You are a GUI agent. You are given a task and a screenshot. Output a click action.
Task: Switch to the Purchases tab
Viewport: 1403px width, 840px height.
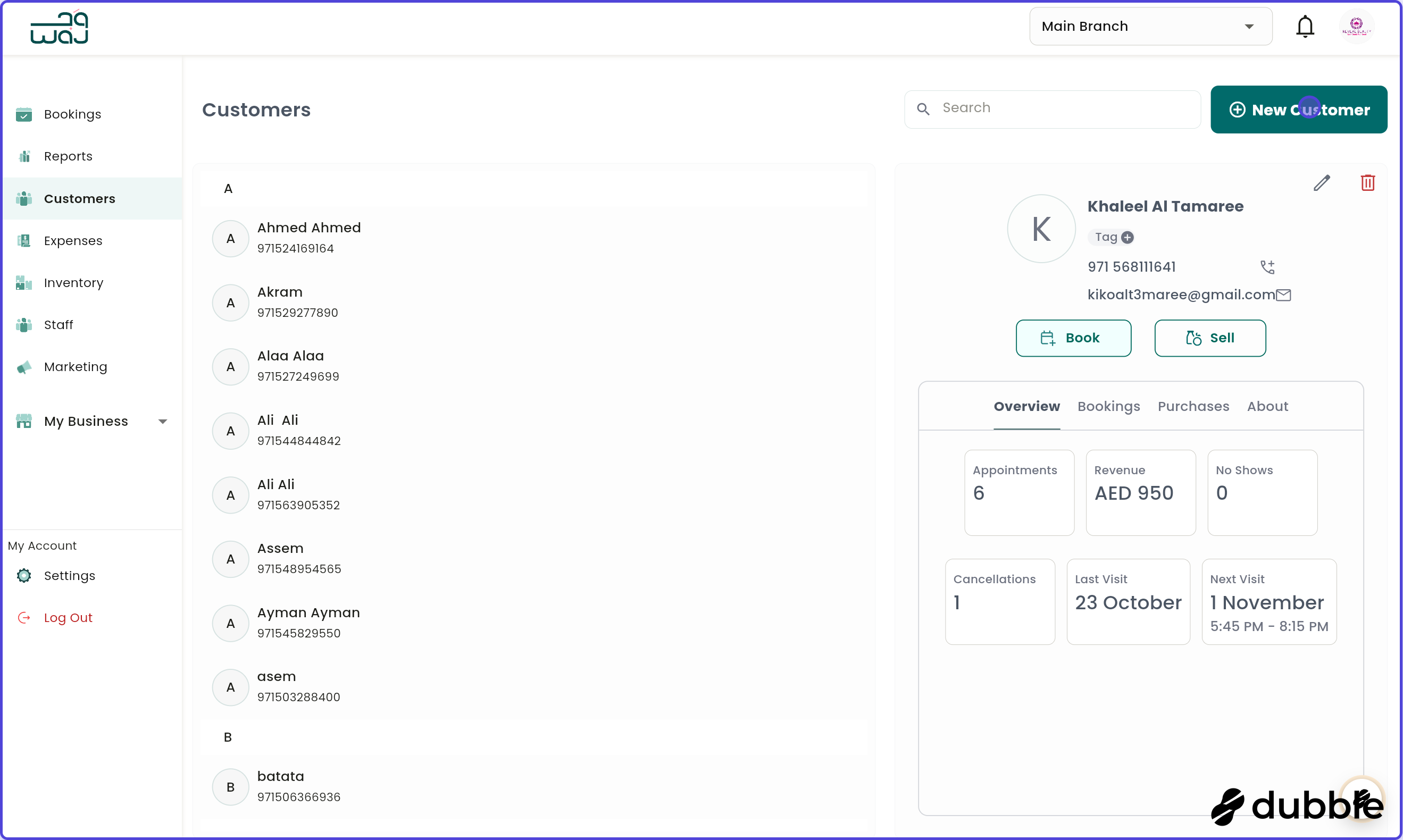point(1193,406)
